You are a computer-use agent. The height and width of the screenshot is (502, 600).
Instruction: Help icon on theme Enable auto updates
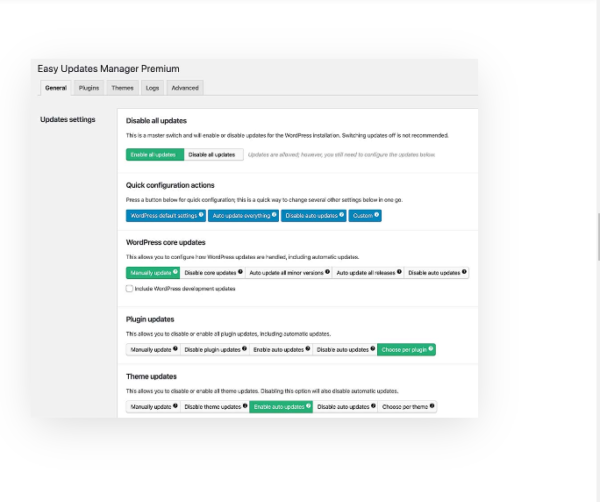(x=308, y=406)
